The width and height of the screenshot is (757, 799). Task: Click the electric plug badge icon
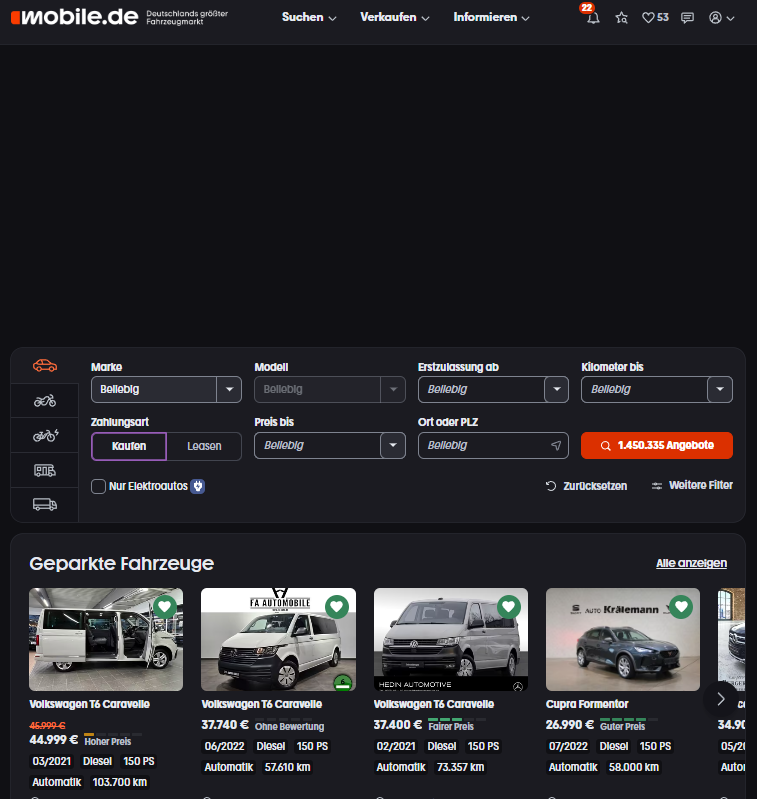pos(198,486)
